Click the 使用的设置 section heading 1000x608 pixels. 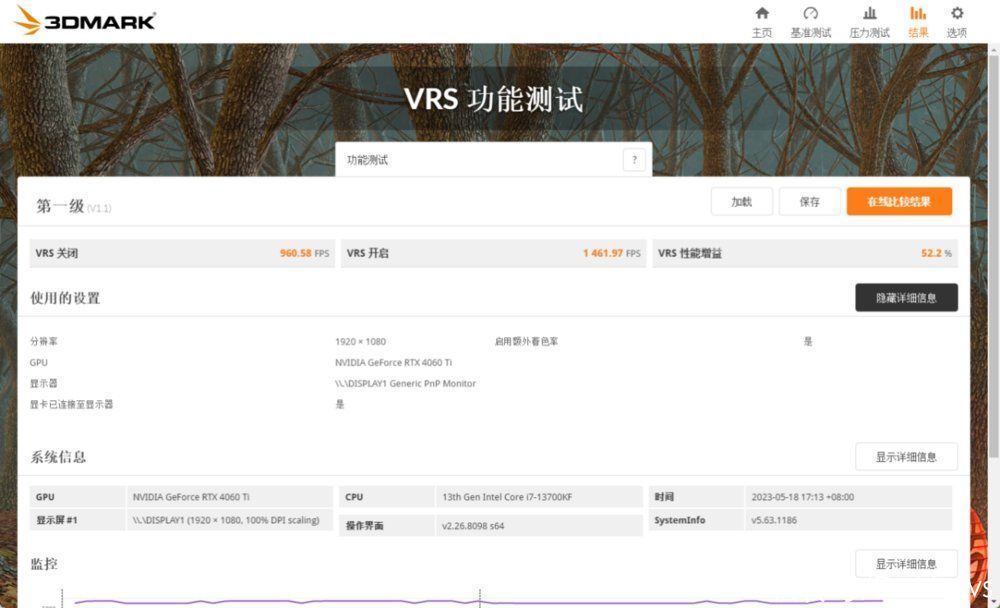pyautogui.click(x=65, y=298)
